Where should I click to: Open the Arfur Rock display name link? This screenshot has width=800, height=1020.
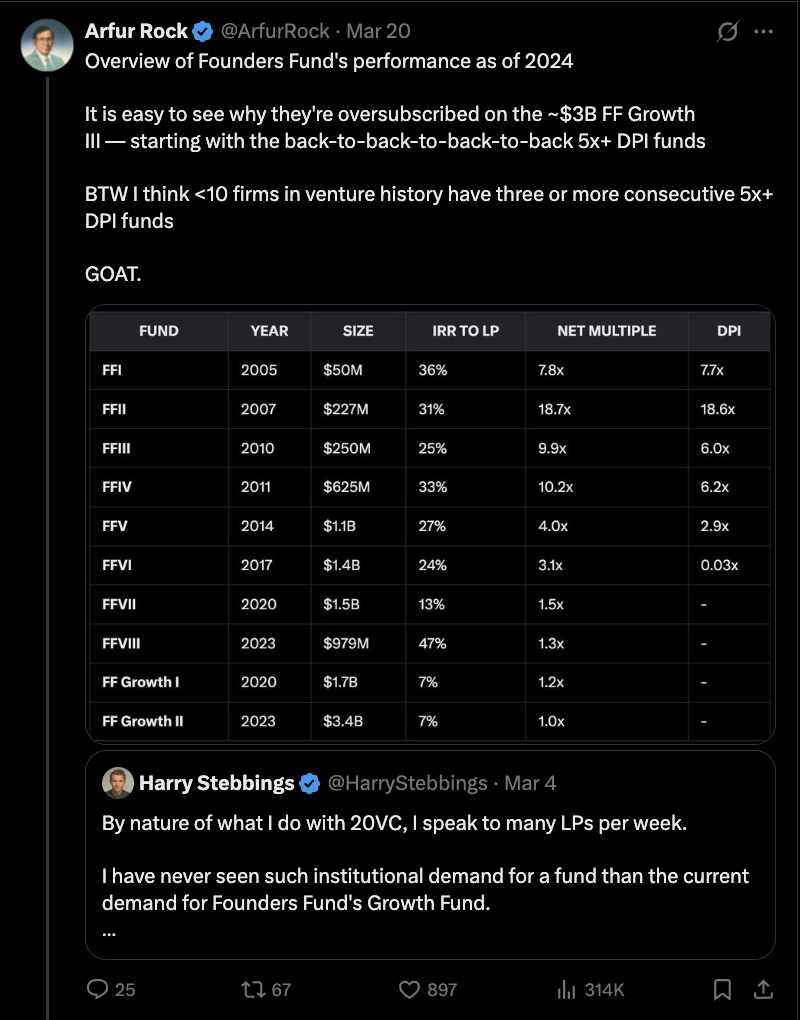(136, 31)
